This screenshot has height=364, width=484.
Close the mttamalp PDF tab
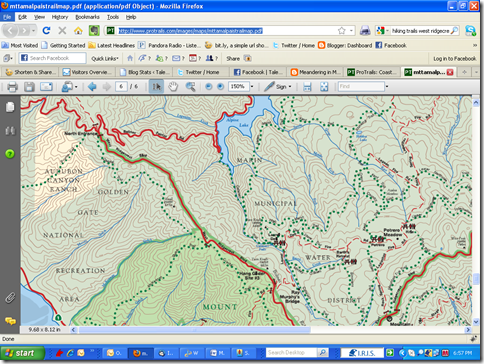[450, 72]
